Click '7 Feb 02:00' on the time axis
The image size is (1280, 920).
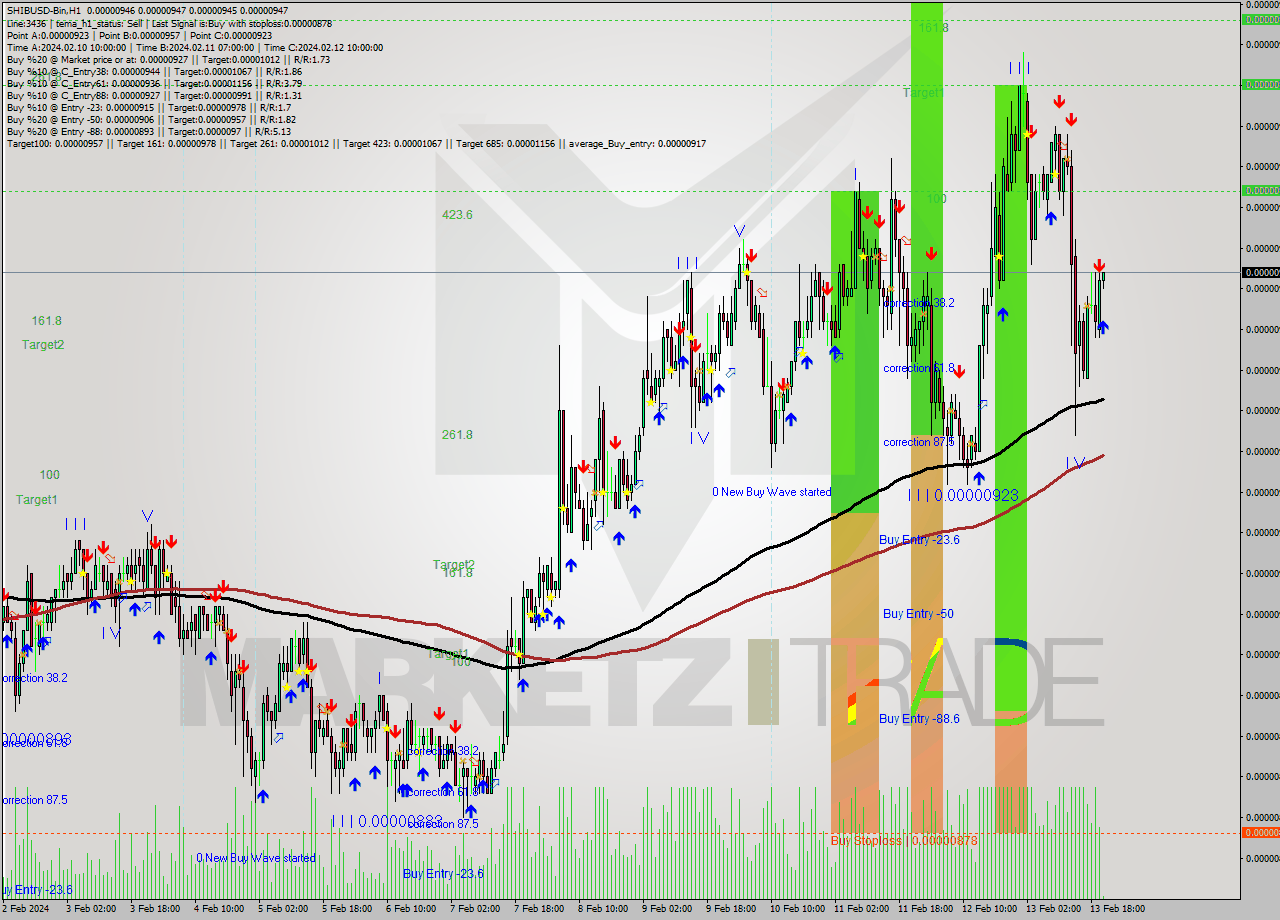coord(475,909)
